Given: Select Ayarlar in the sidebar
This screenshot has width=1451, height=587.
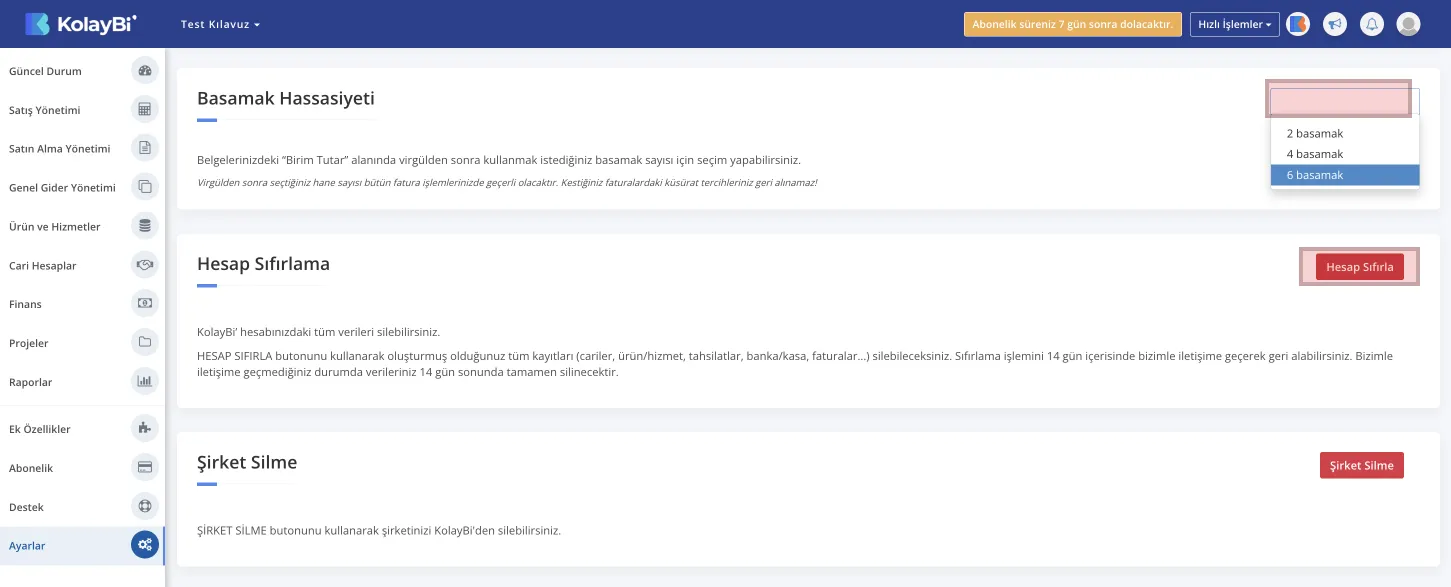Looking at the screenshot, I should click(82, 545).
